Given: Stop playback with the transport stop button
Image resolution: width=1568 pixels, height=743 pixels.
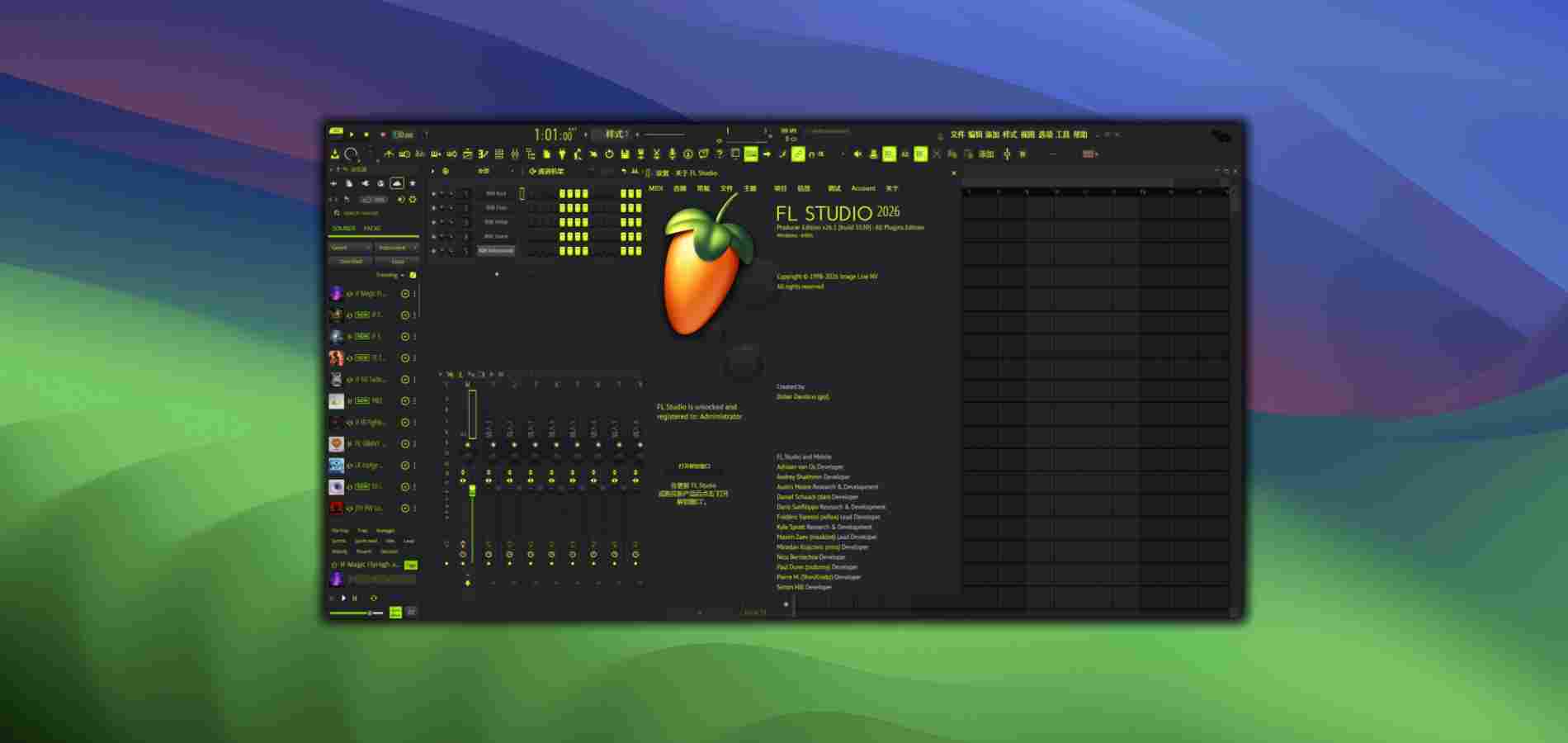Looking at the screenshot, I should click(366, 134).
